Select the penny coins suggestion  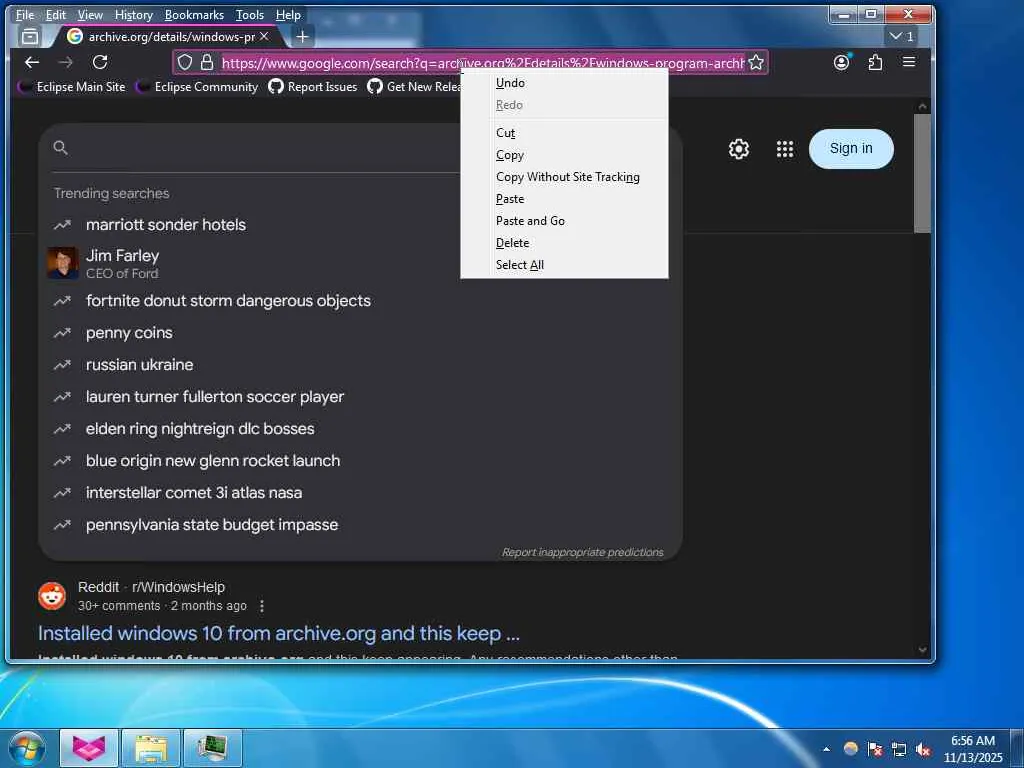coord(129,333)
